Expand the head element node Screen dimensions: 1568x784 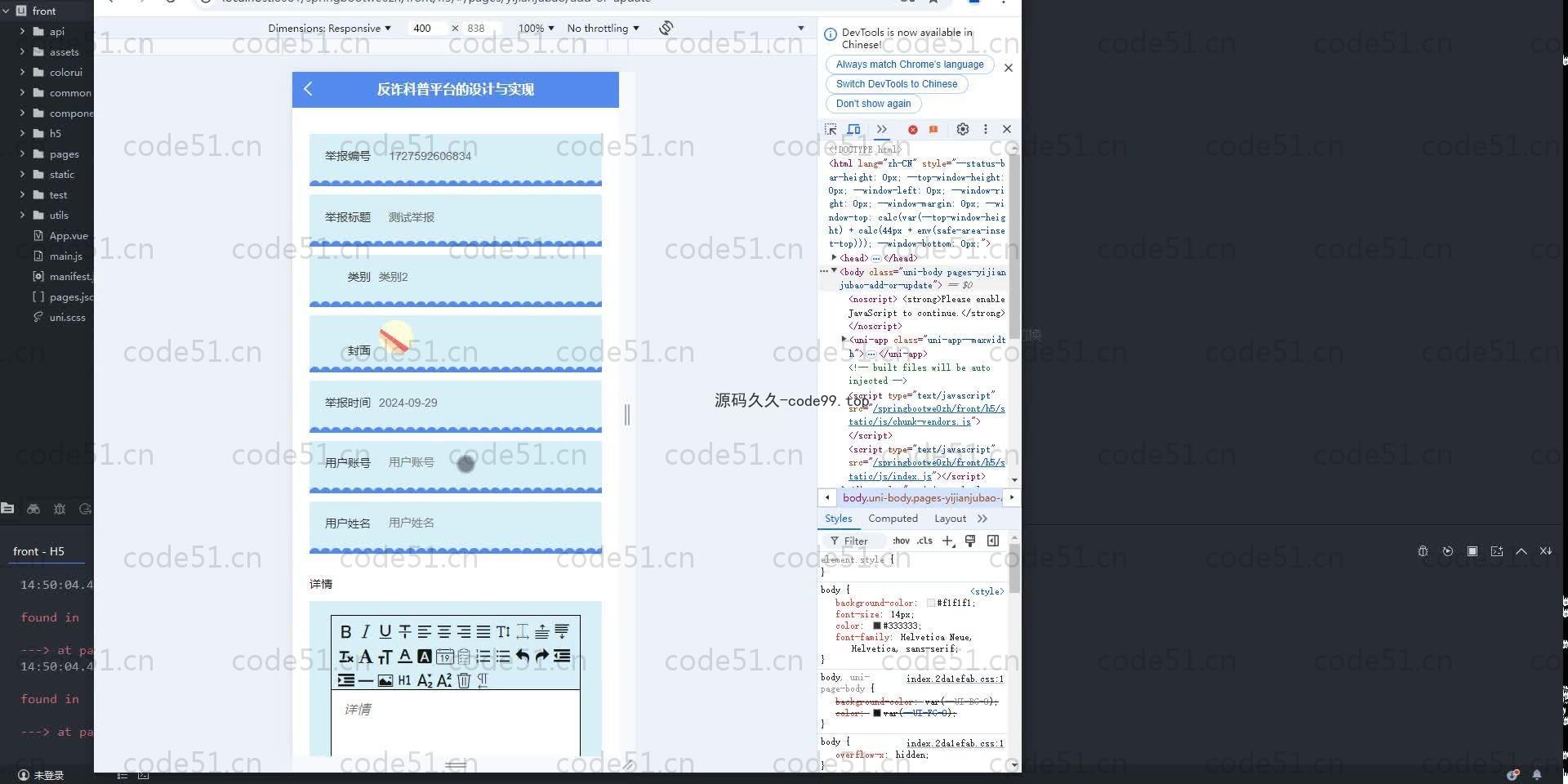(834, 257)
